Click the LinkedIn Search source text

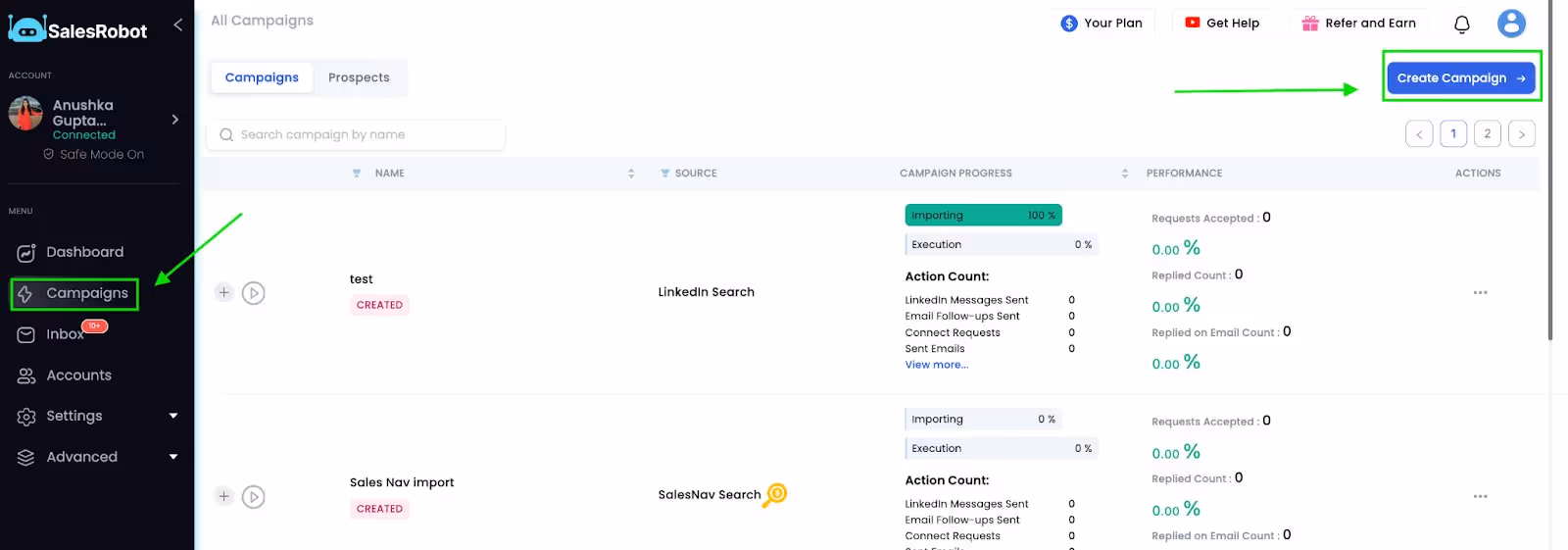point(707,292)
